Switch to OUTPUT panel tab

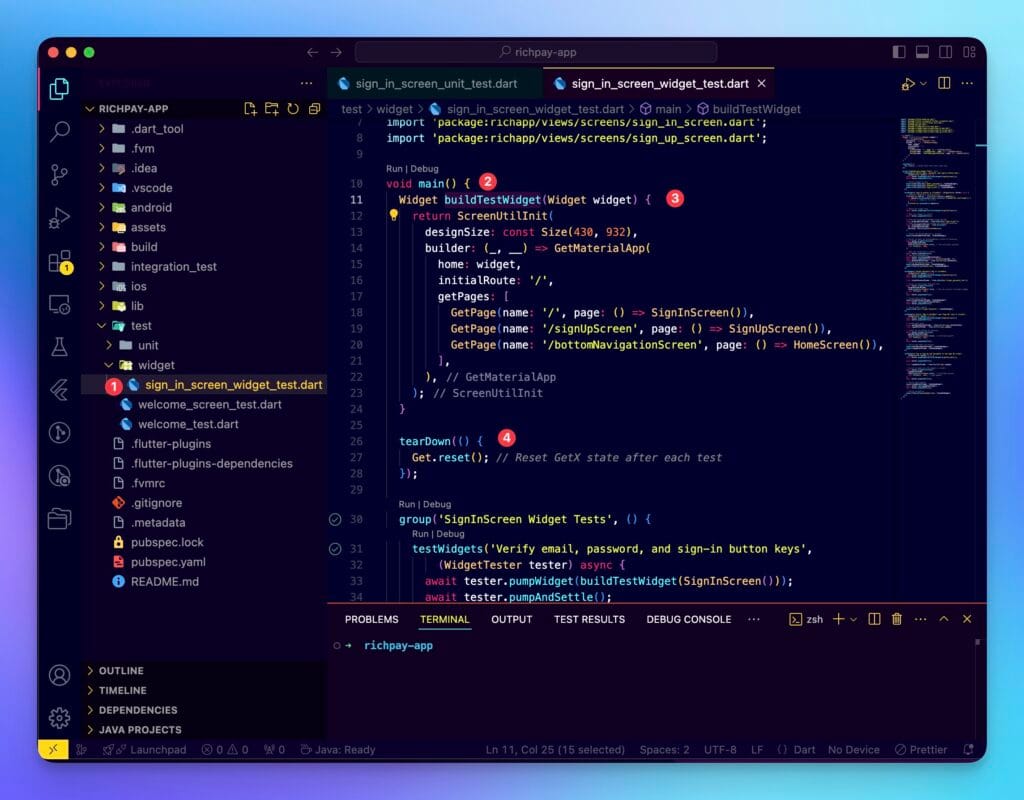pyautogui.click(x=511, y=619)
